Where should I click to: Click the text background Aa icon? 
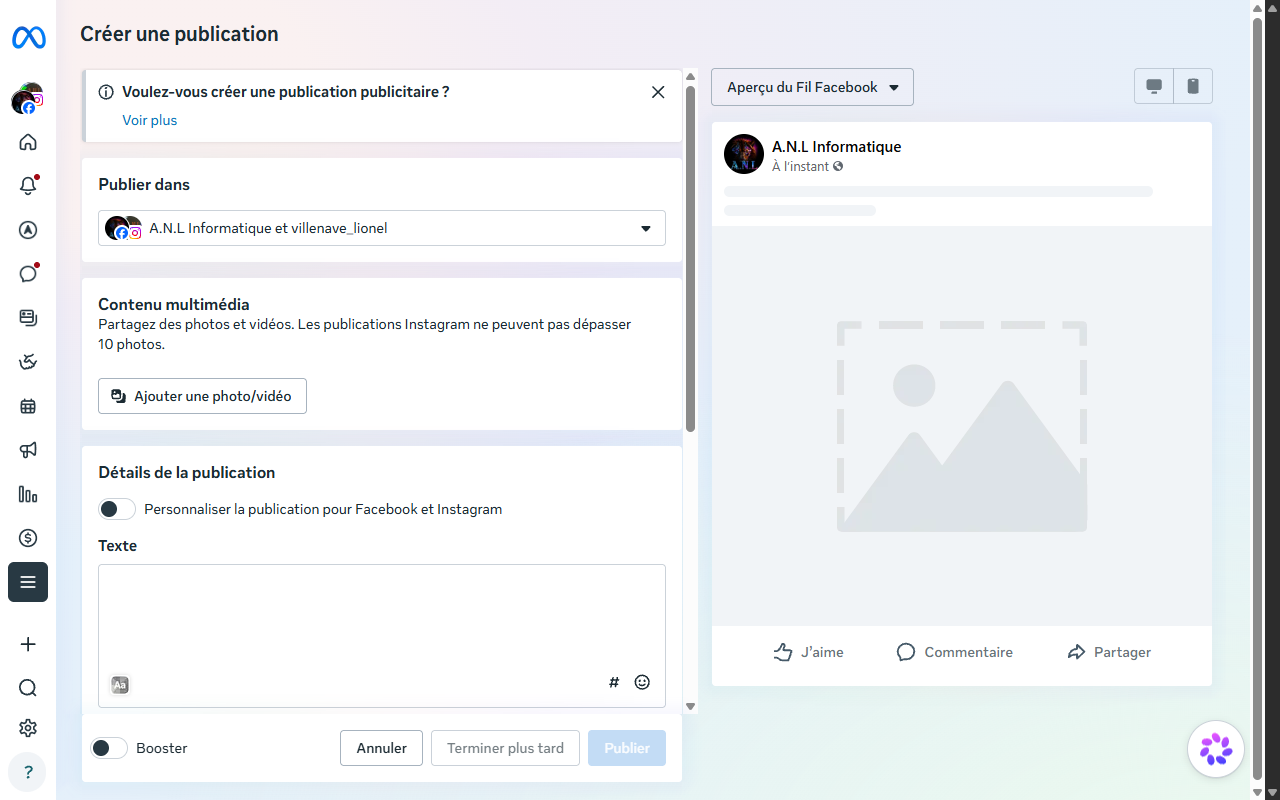click(120, 685)
